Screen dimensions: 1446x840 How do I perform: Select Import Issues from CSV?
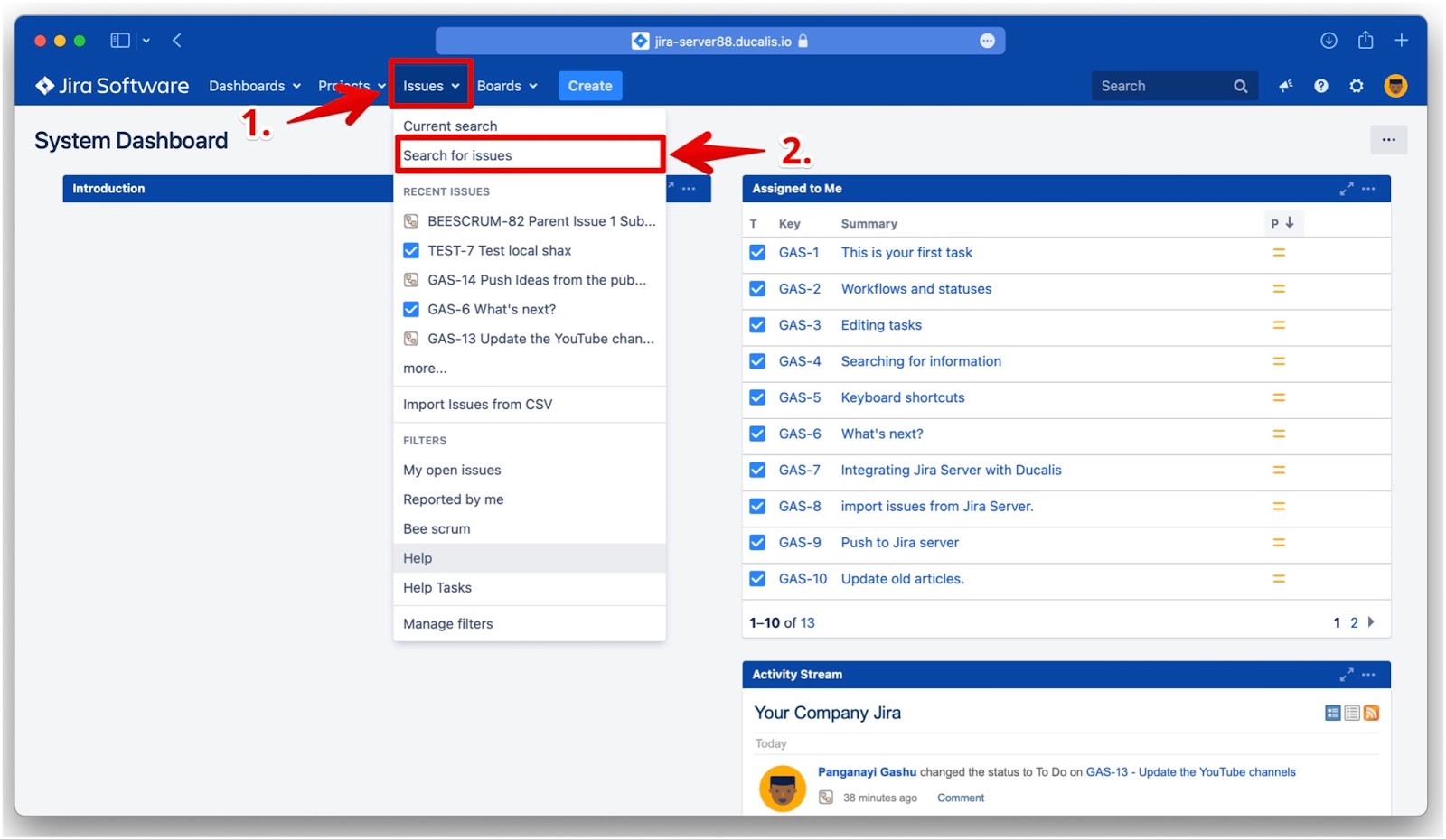[530, 405]
